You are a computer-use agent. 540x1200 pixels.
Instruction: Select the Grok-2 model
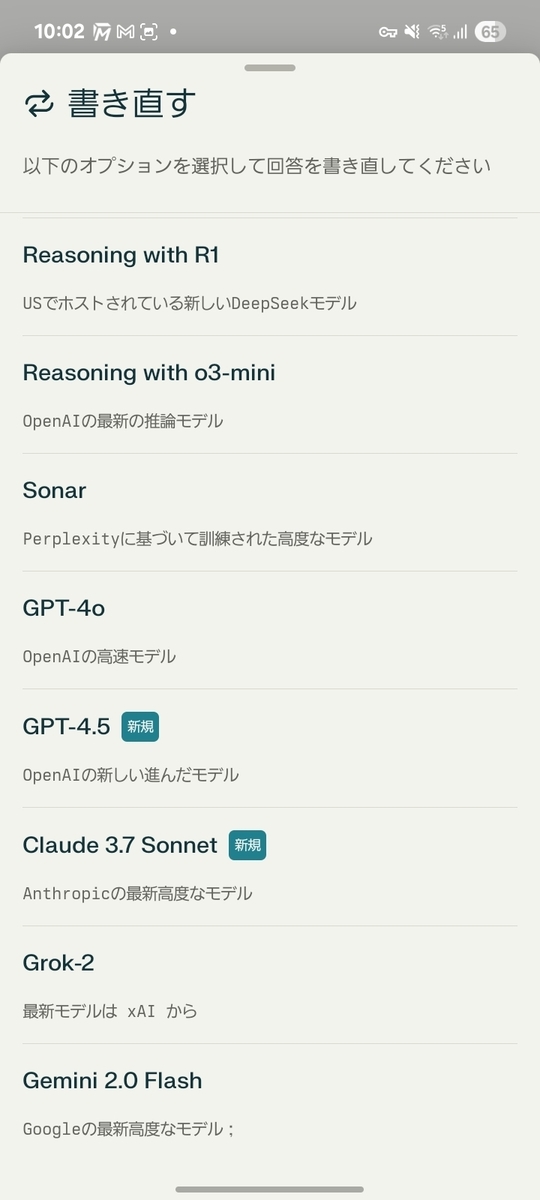(x=270, y=985)
